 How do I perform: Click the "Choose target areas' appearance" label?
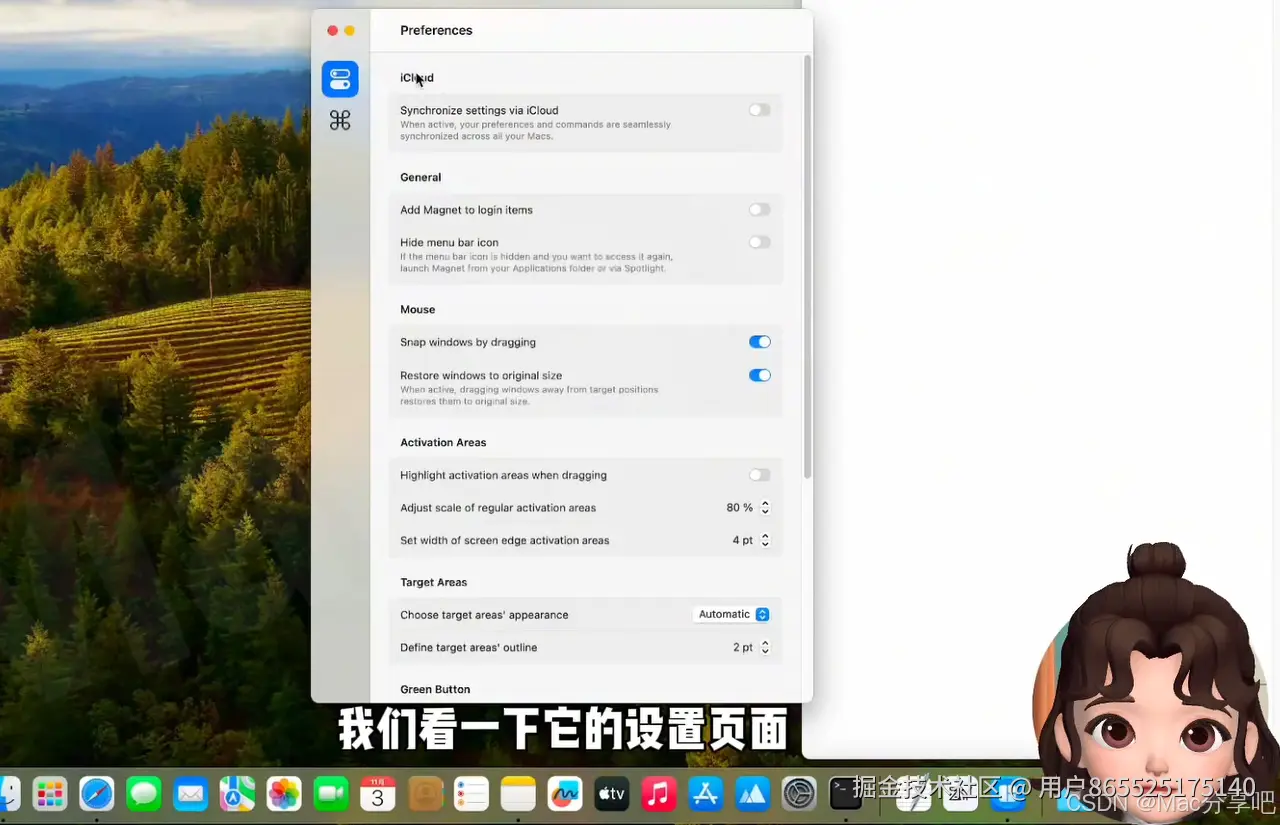click(484, 615)
